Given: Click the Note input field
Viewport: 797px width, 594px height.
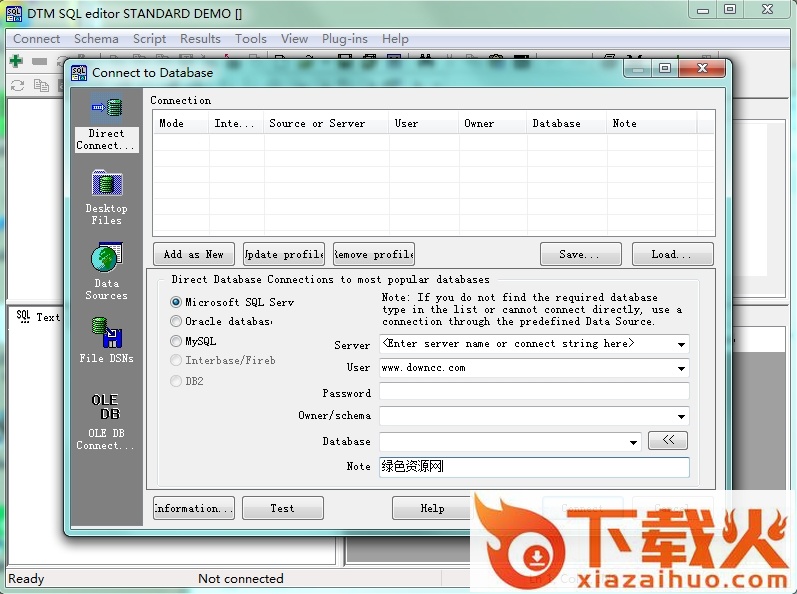Looking at the screenshot, I should click(x=534, y=466).
